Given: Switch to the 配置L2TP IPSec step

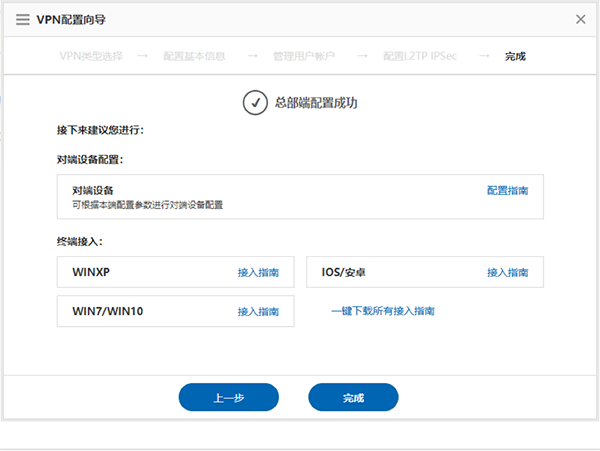Looking at the screenshot, I should point(420,56).
